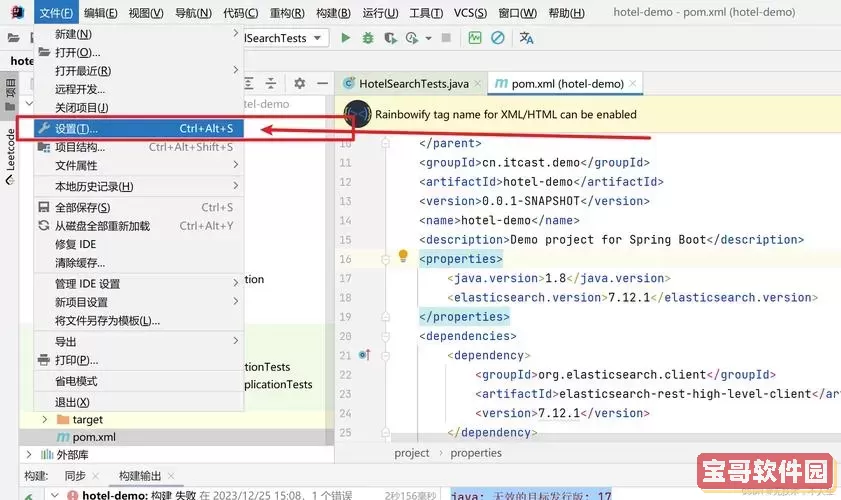Click the project panel vertical scrollbar
The image size is (841, 500).
point(329,268)
